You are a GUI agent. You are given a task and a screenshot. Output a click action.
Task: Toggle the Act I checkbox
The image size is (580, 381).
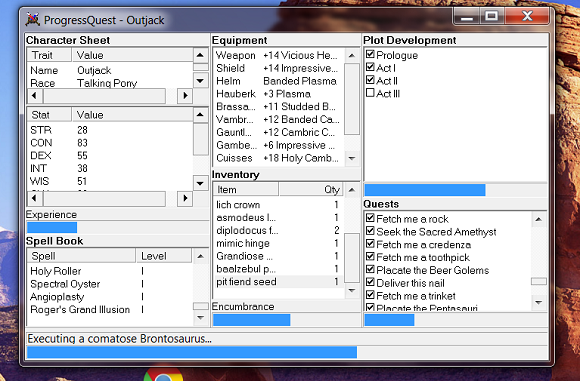coord(370,68)
